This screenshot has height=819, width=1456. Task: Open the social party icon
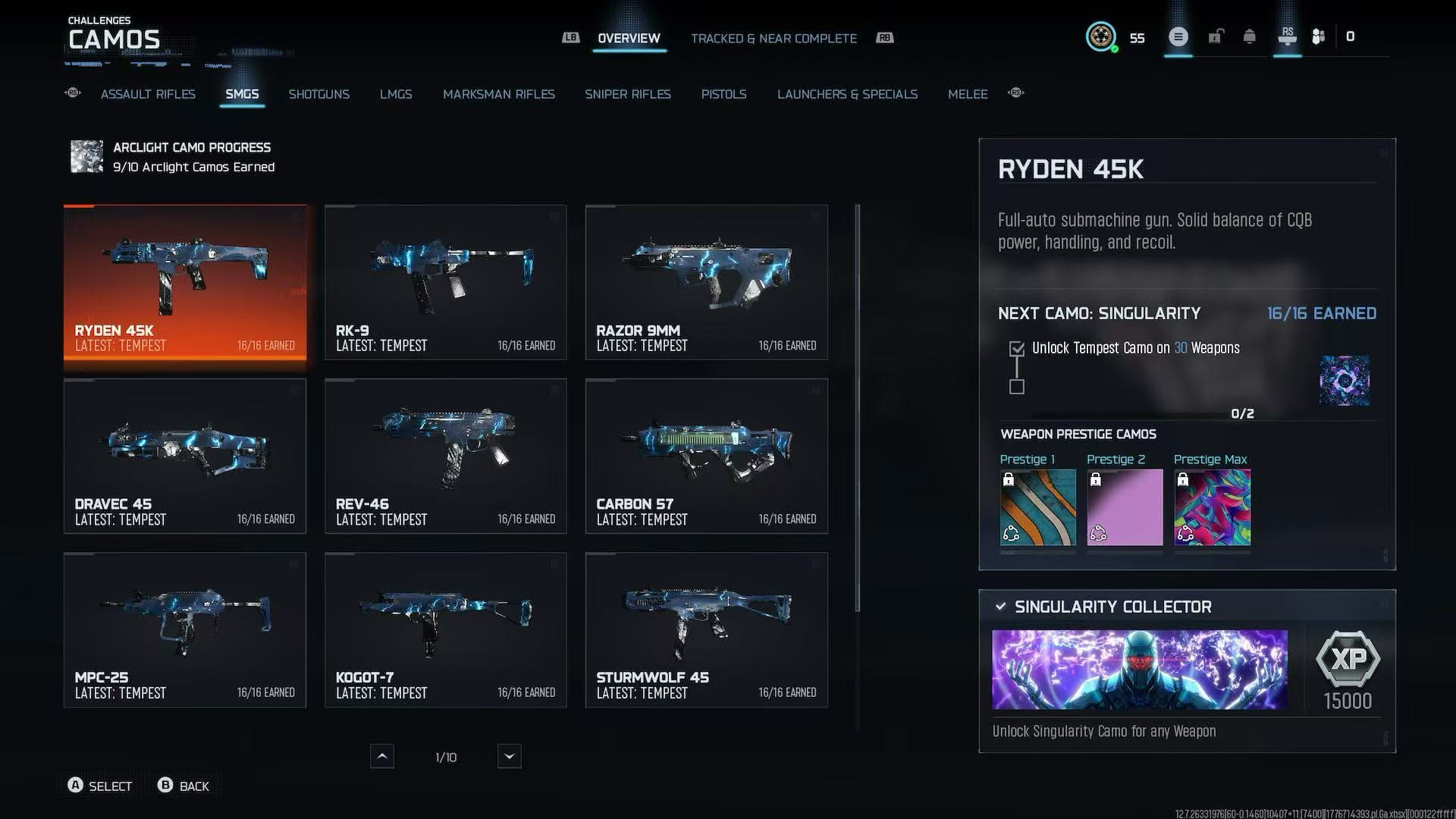click(x=1319, y=36)
